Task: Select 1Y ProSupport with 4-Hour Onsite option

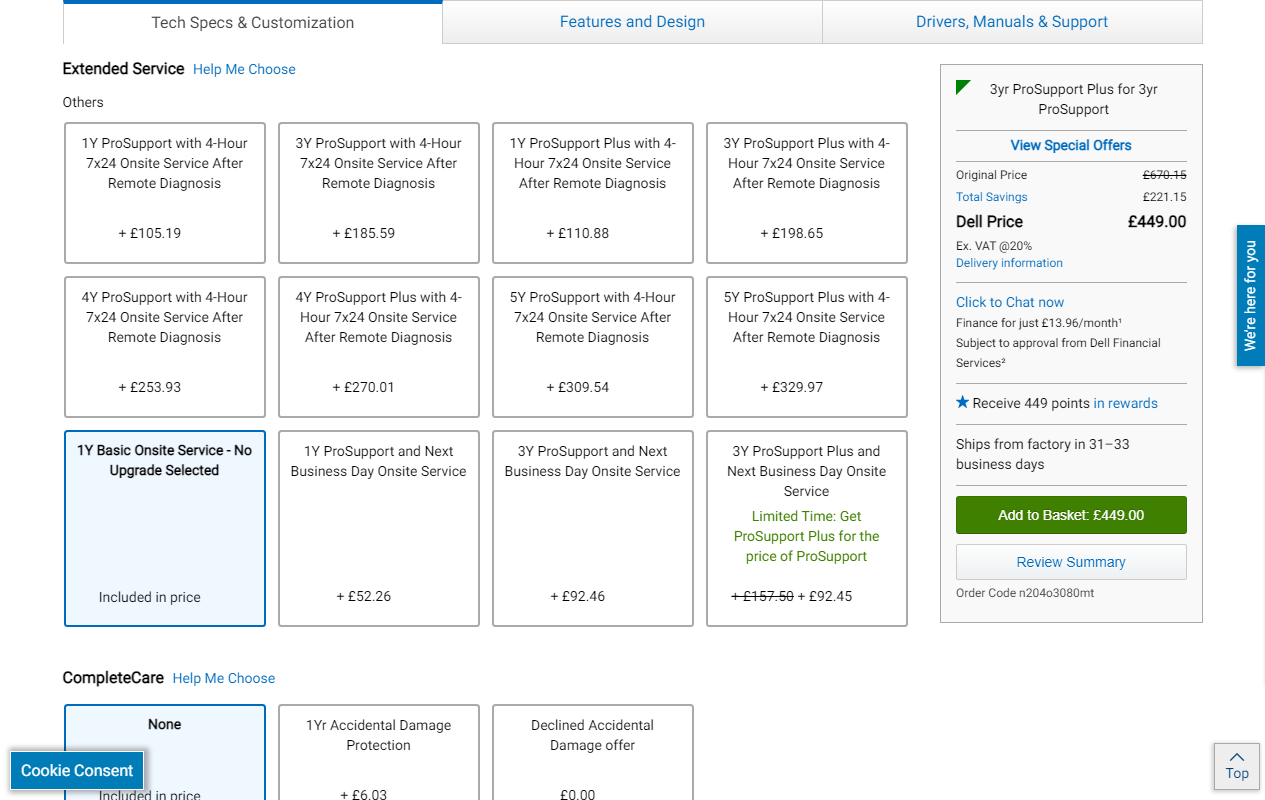Action: pyautogui.click(x=165, y=192)
